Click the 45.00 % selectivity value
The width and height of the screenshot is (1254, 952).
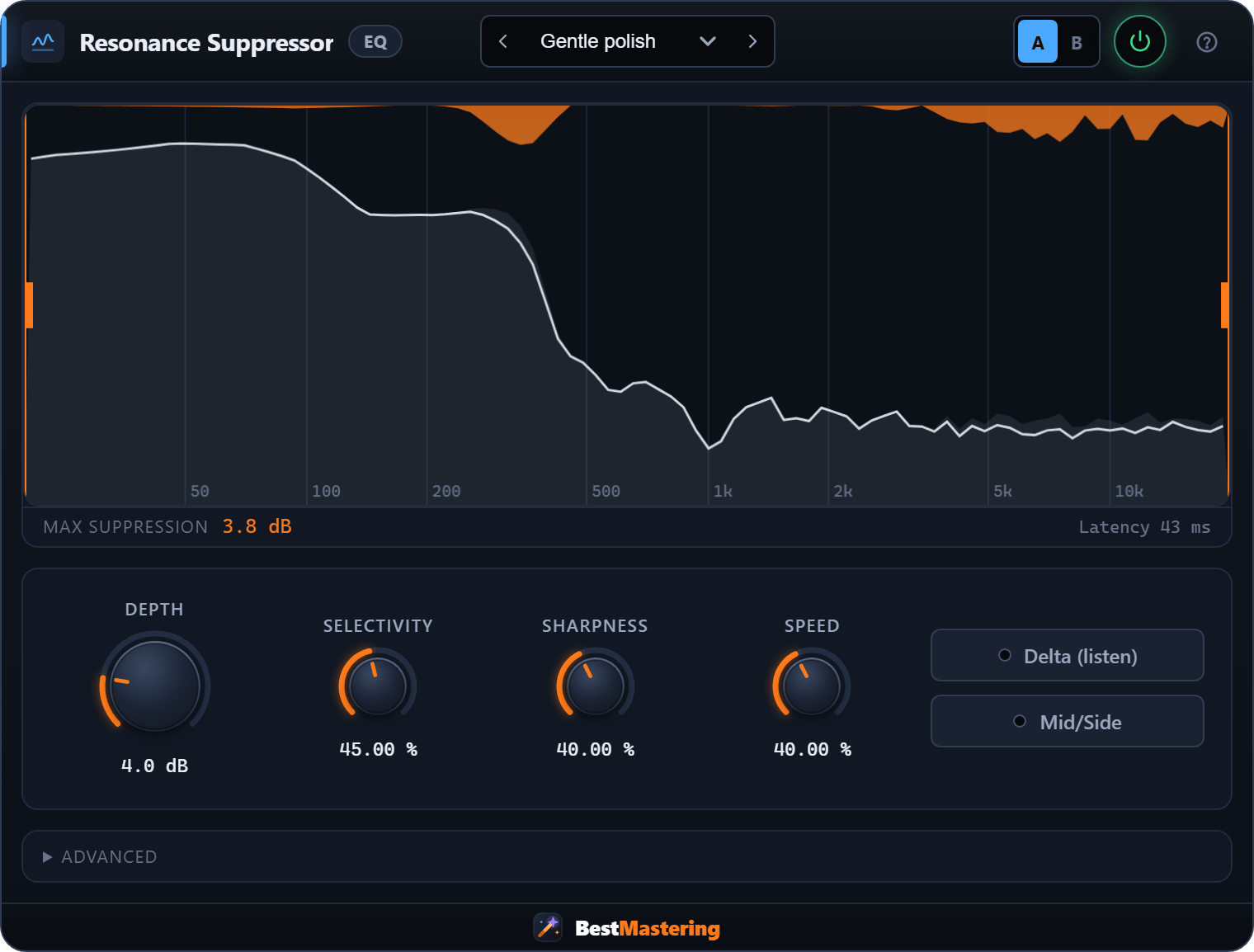[378, 749]
